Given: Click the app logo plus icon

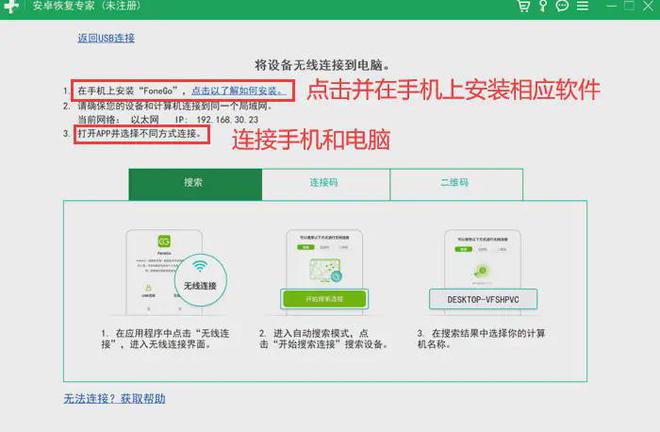Looking at the screenshot, I should tap(11, 6).
